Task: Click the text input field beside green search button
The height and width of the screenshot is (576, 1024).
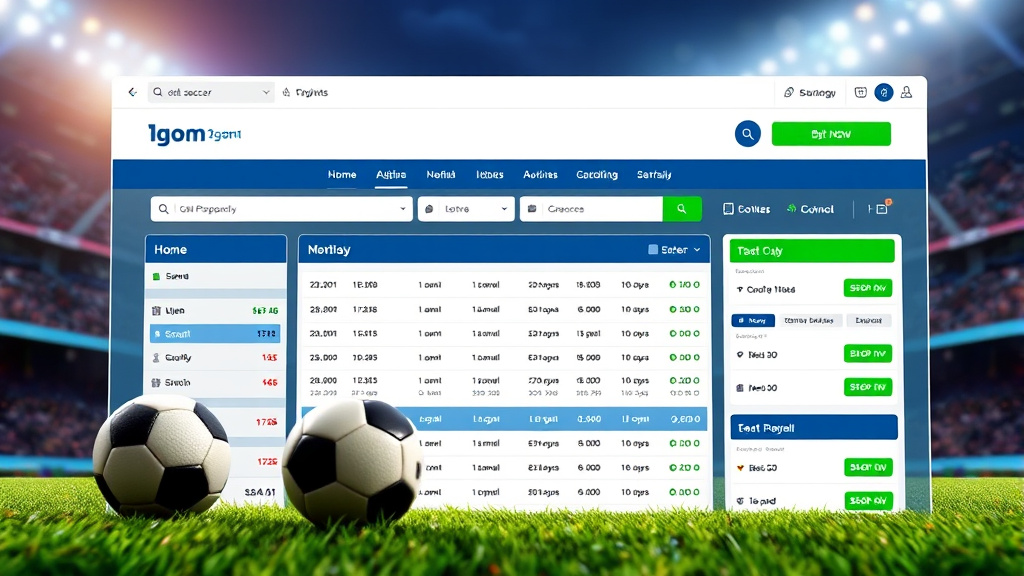Action: [x=591, y=209]
